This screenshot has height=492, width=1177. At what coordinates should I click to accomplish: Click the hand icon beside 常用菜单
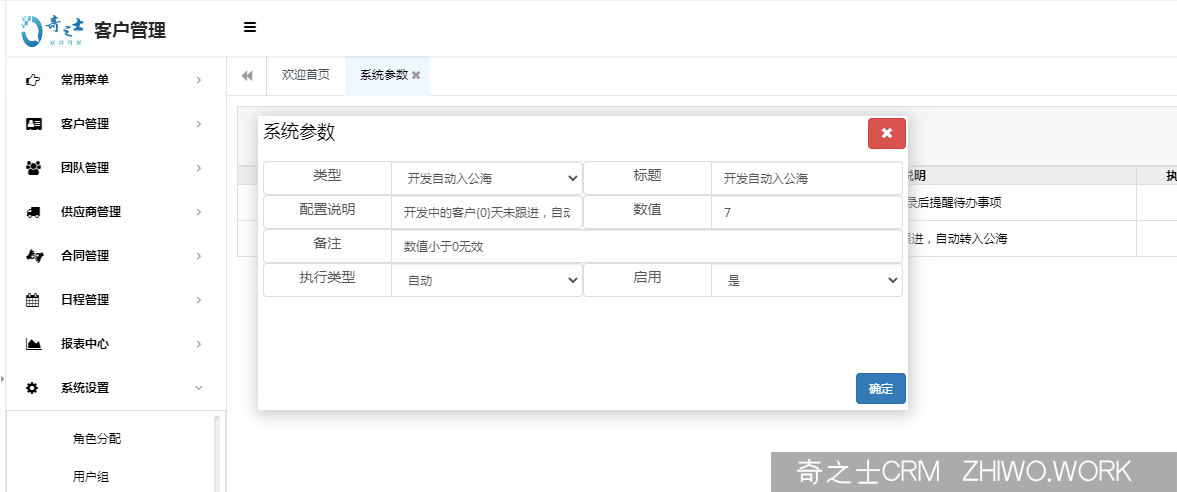[33, 80]
